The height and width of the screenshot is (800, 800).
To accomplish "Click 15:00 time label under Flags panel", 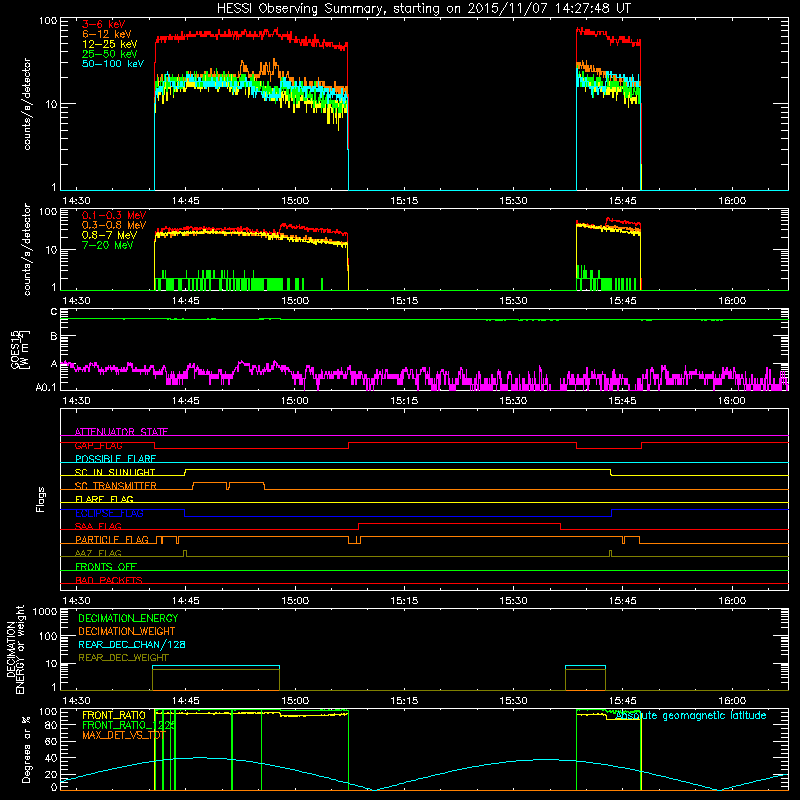I will point(295,601).
